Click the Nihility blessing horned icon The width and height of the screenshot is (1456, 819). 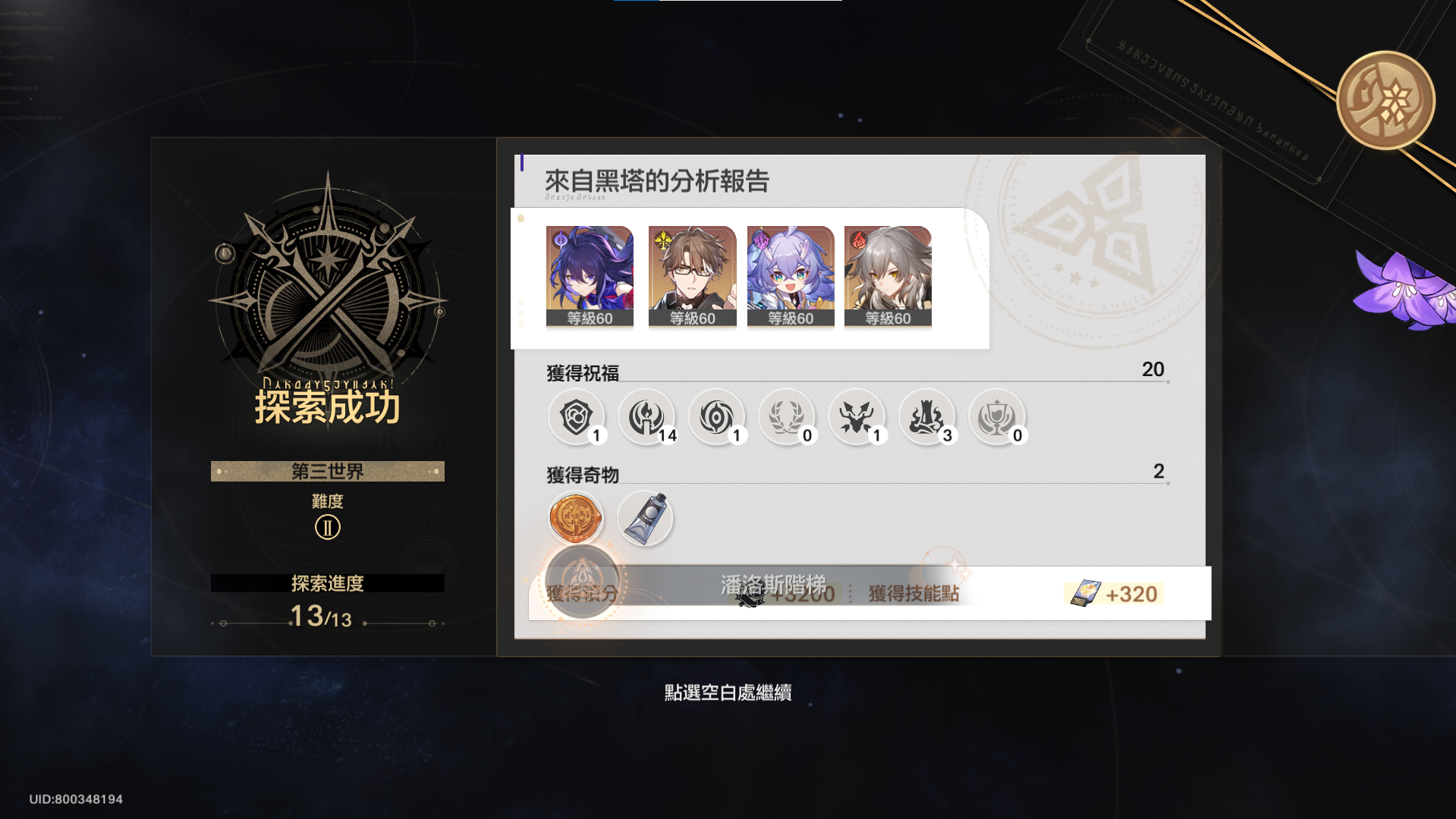(857, 417)
